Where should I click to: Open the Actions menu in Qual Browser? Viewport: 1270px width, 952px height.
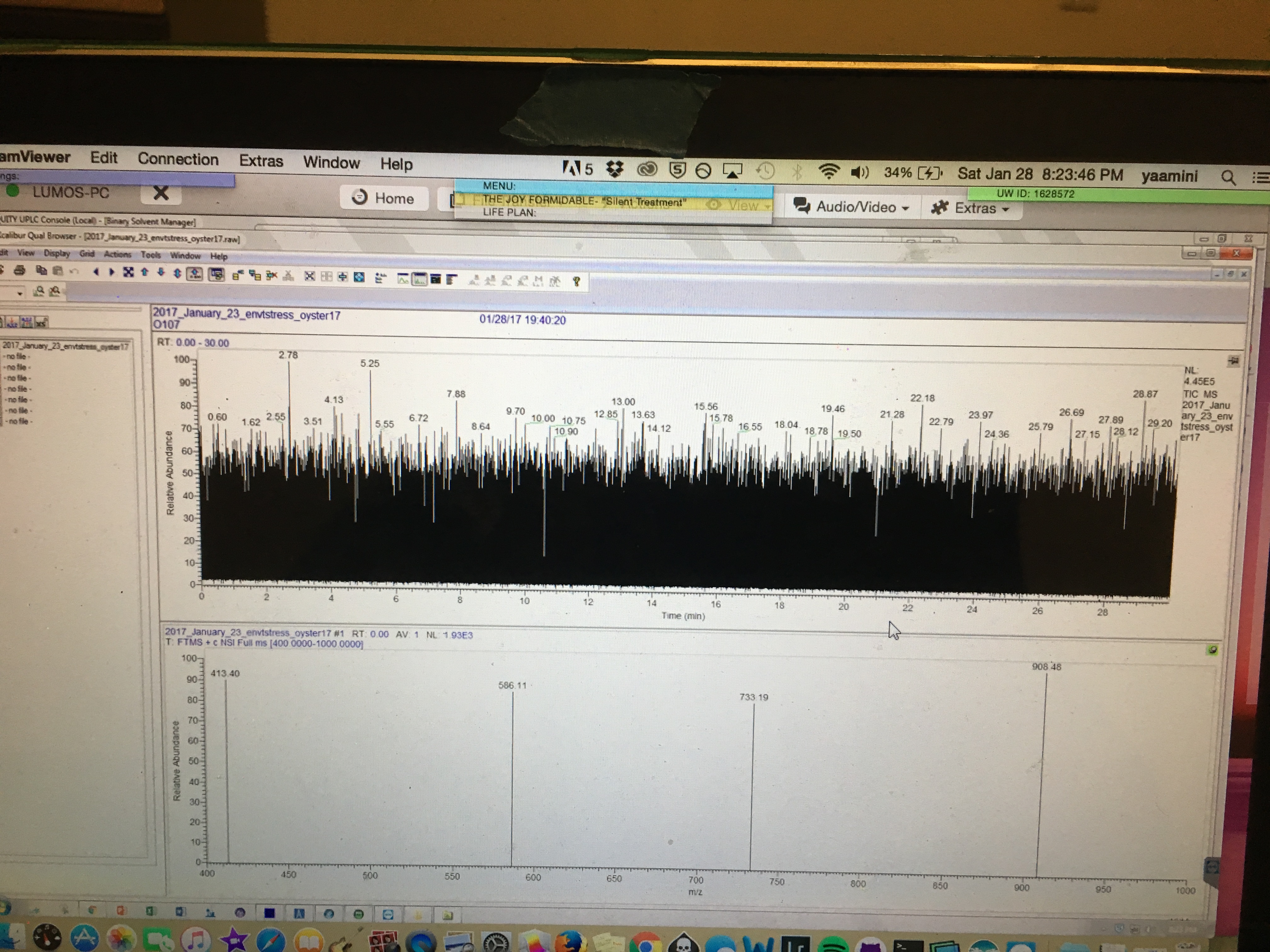coord(117,254)
